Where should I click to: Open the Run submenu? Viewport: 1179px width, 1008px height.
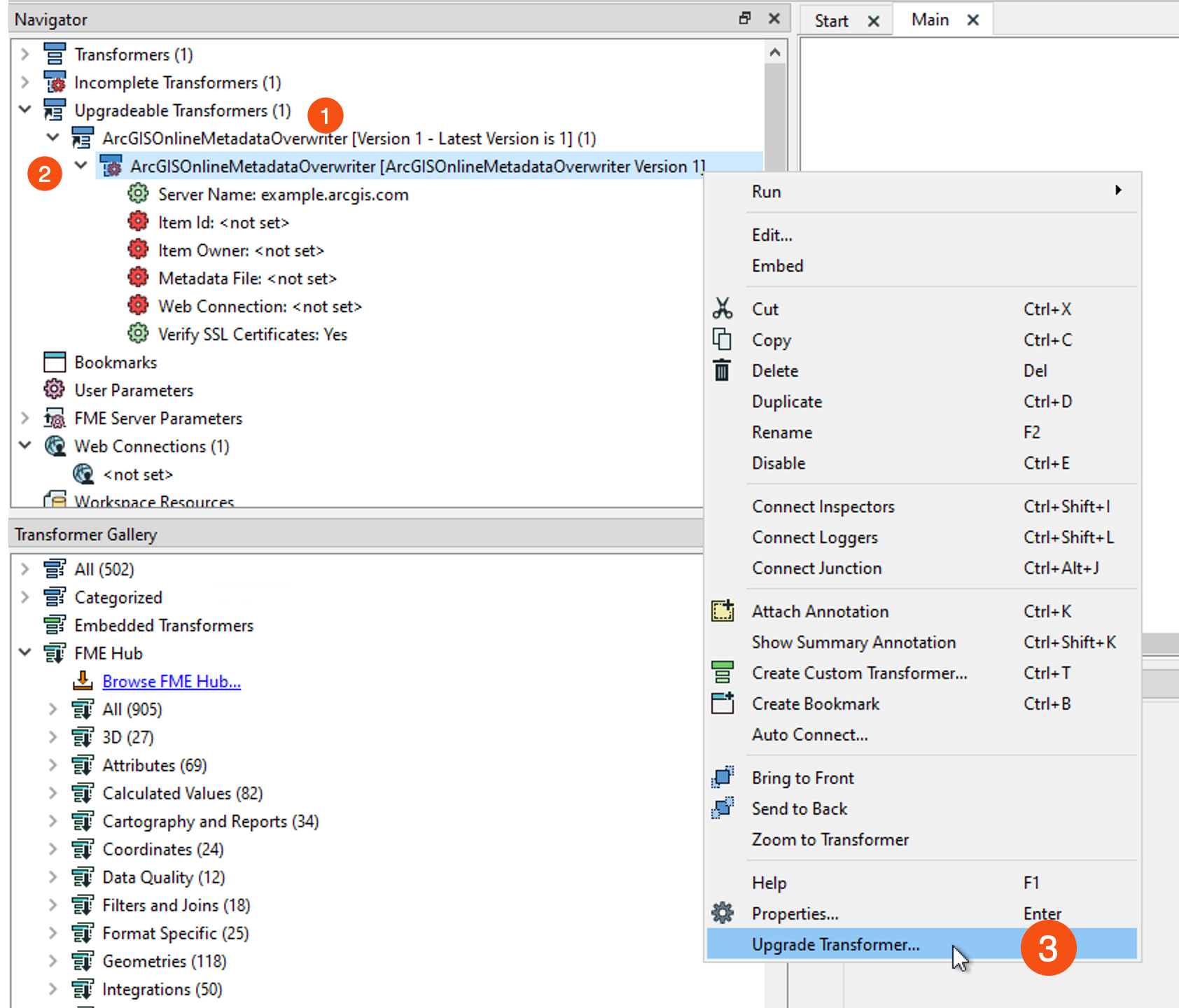click(922, 191)
